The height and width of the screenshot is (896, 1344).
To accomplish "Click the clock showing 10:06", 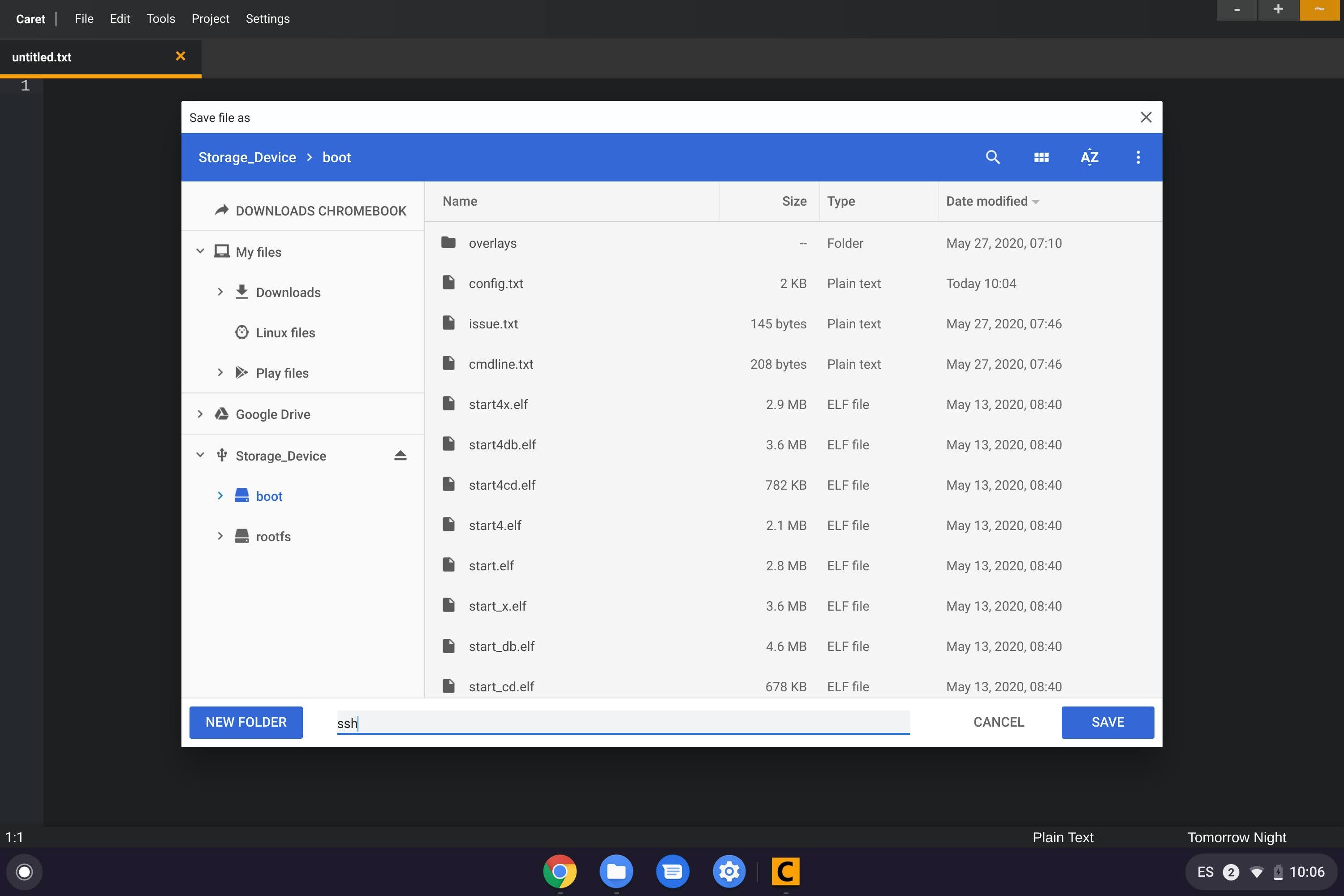I will point(1307,872).
